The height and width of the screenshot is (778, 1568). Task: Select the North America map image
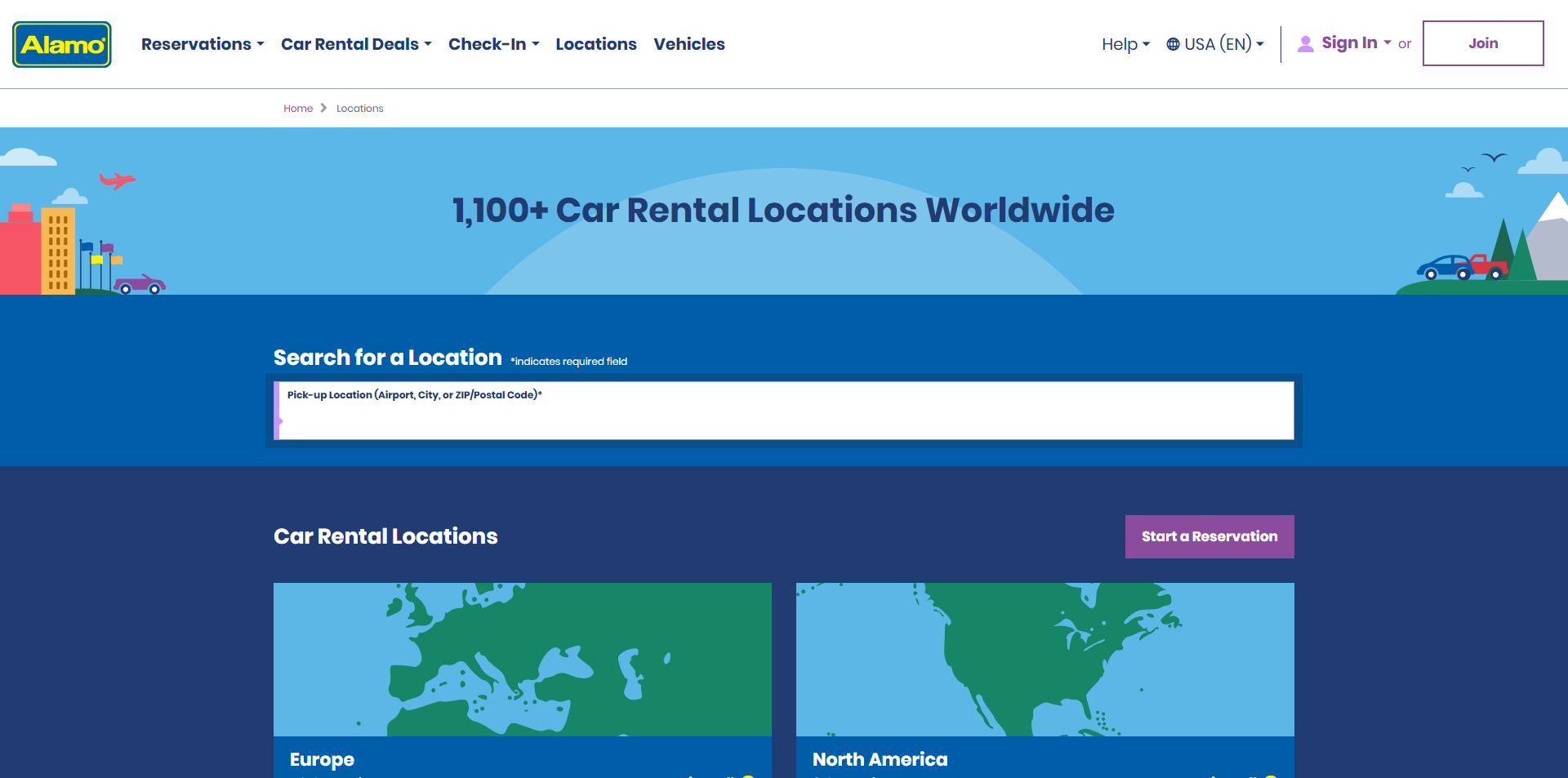[x=1045, y=659]
